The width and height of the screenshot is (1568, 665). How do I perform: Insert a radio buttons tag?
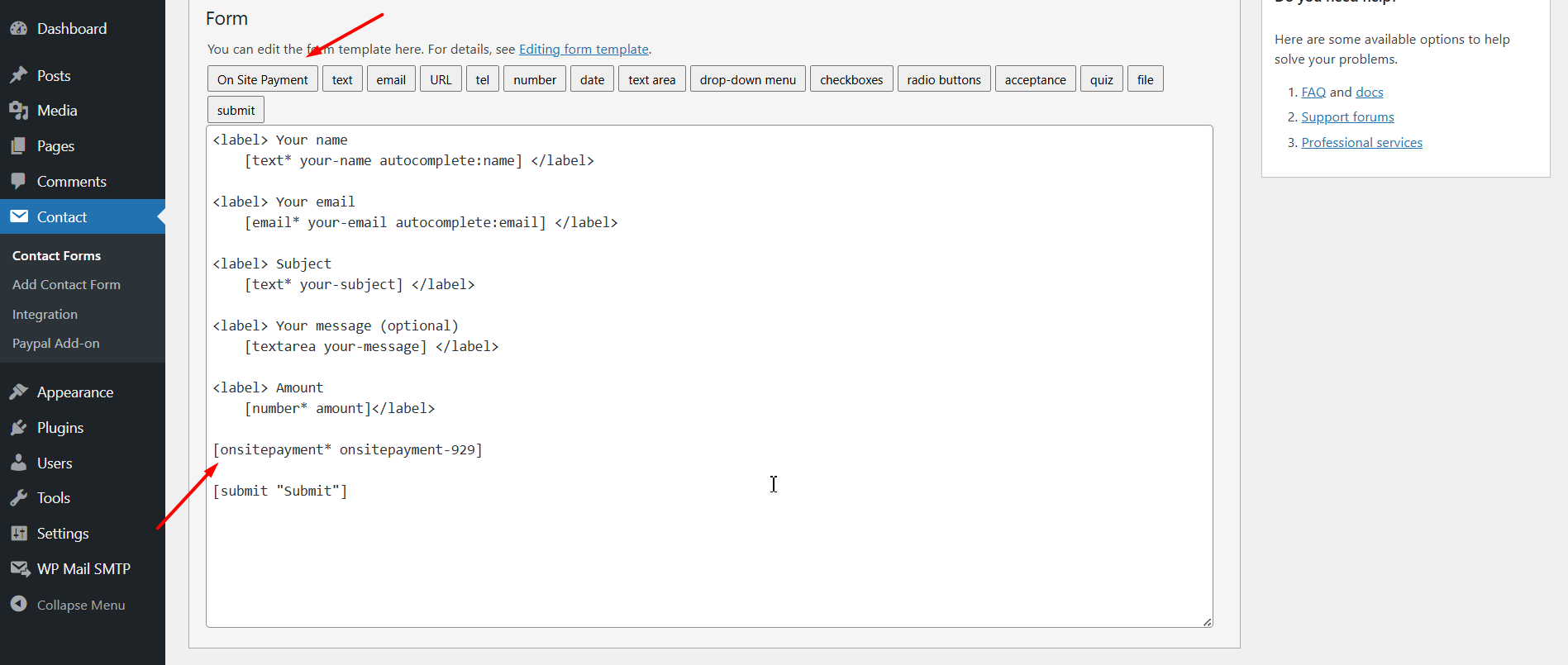point(944,79)
